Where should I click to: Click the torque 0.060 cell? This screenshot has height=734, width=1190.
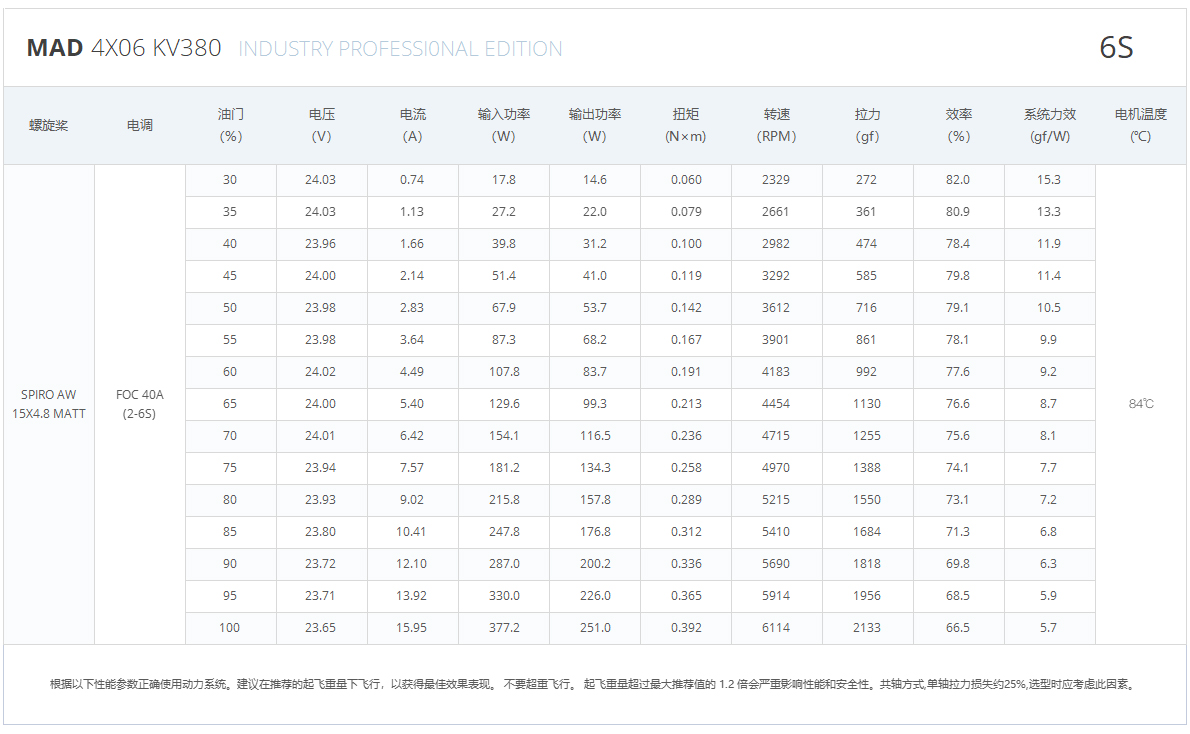686,180
